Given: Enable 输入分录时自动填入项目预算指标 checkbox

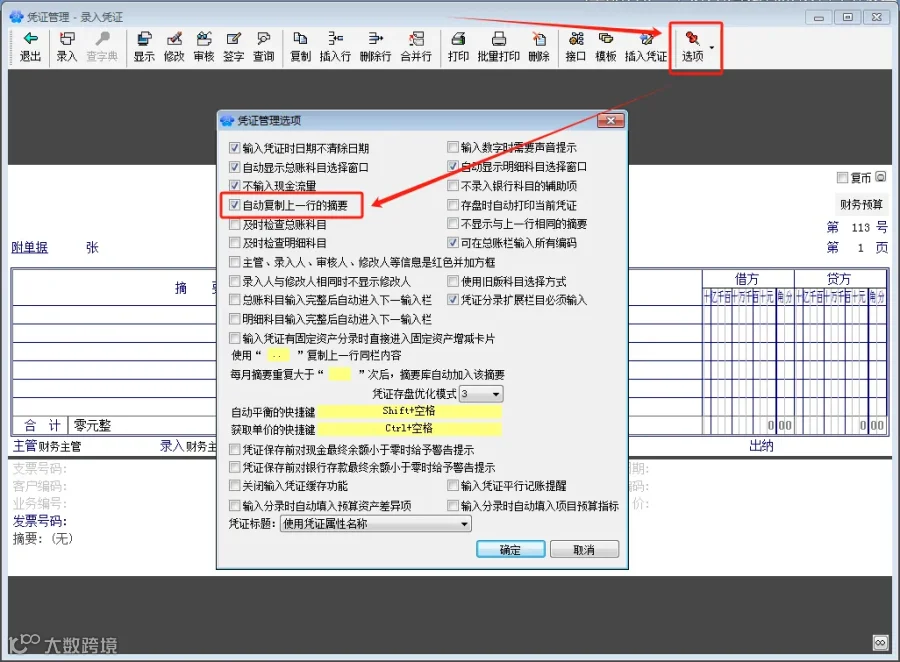Looking at the screenshot, I should coord(453,505).
